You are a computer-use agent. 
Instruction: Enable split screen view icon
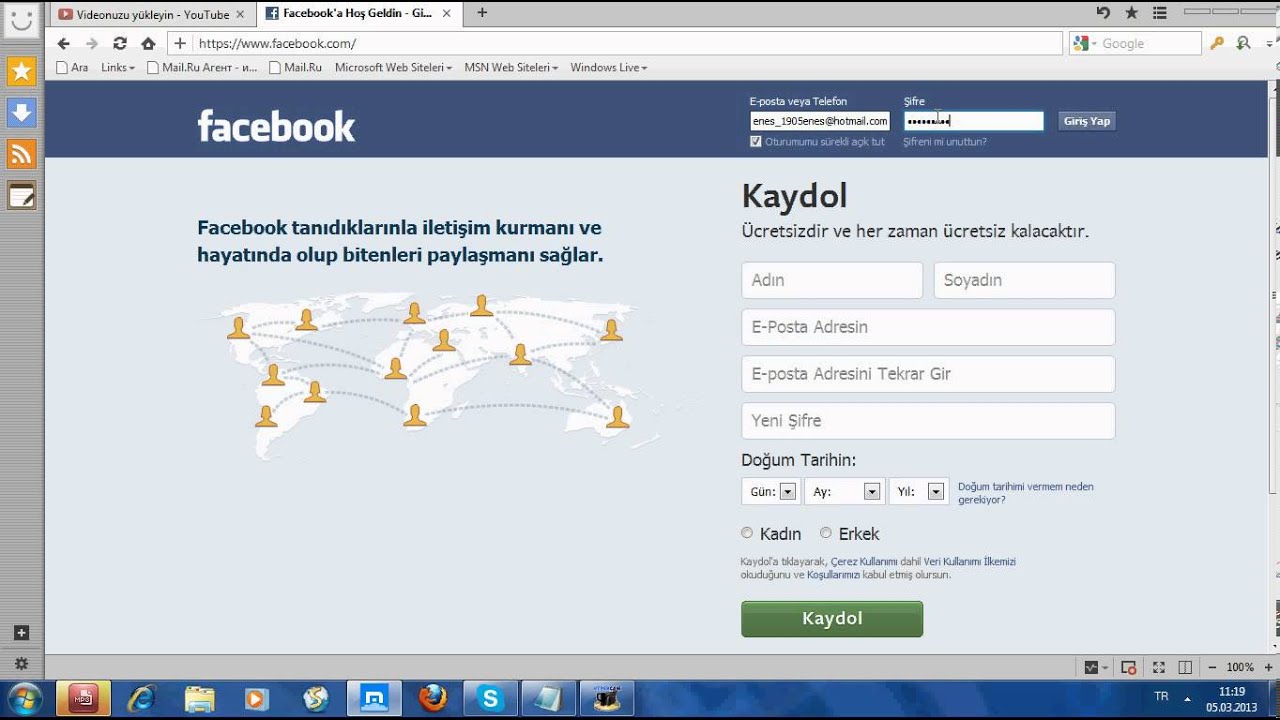(1185, 667)
